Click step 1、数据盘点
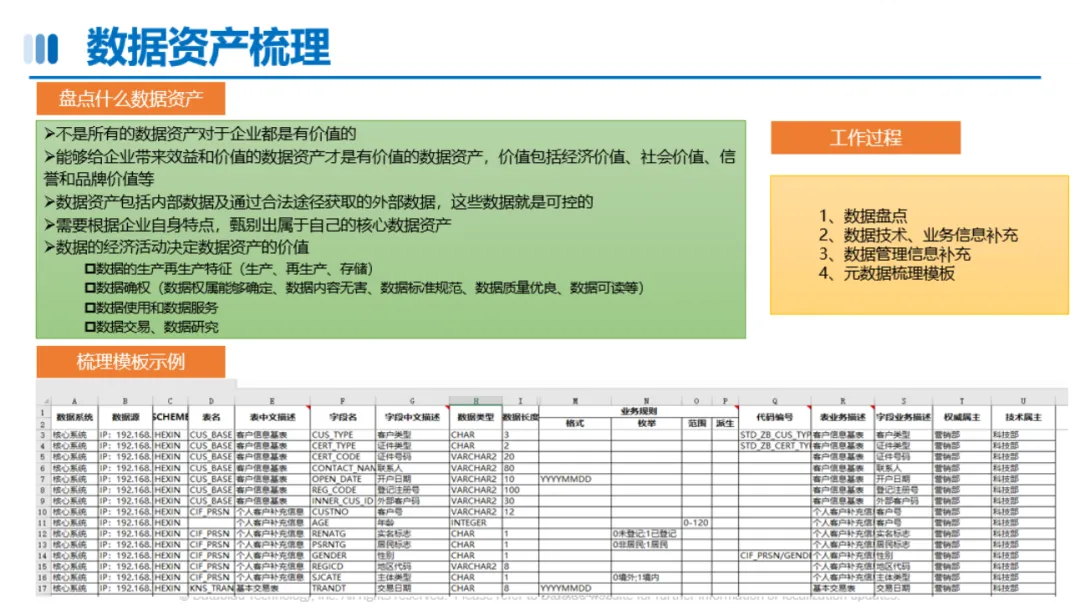 tap(863, 215)
